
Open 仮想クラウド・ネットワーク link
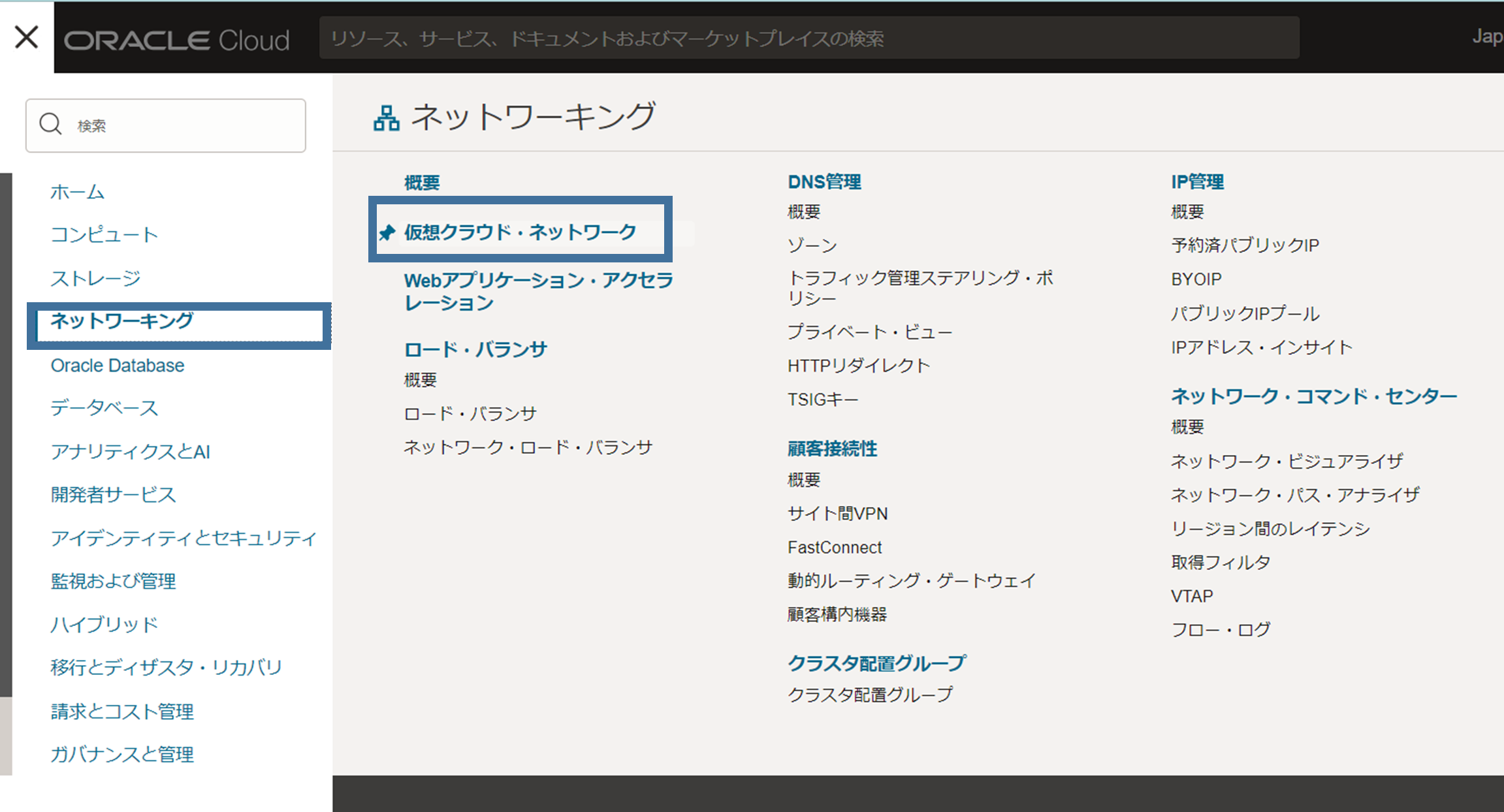pos(520,232)
